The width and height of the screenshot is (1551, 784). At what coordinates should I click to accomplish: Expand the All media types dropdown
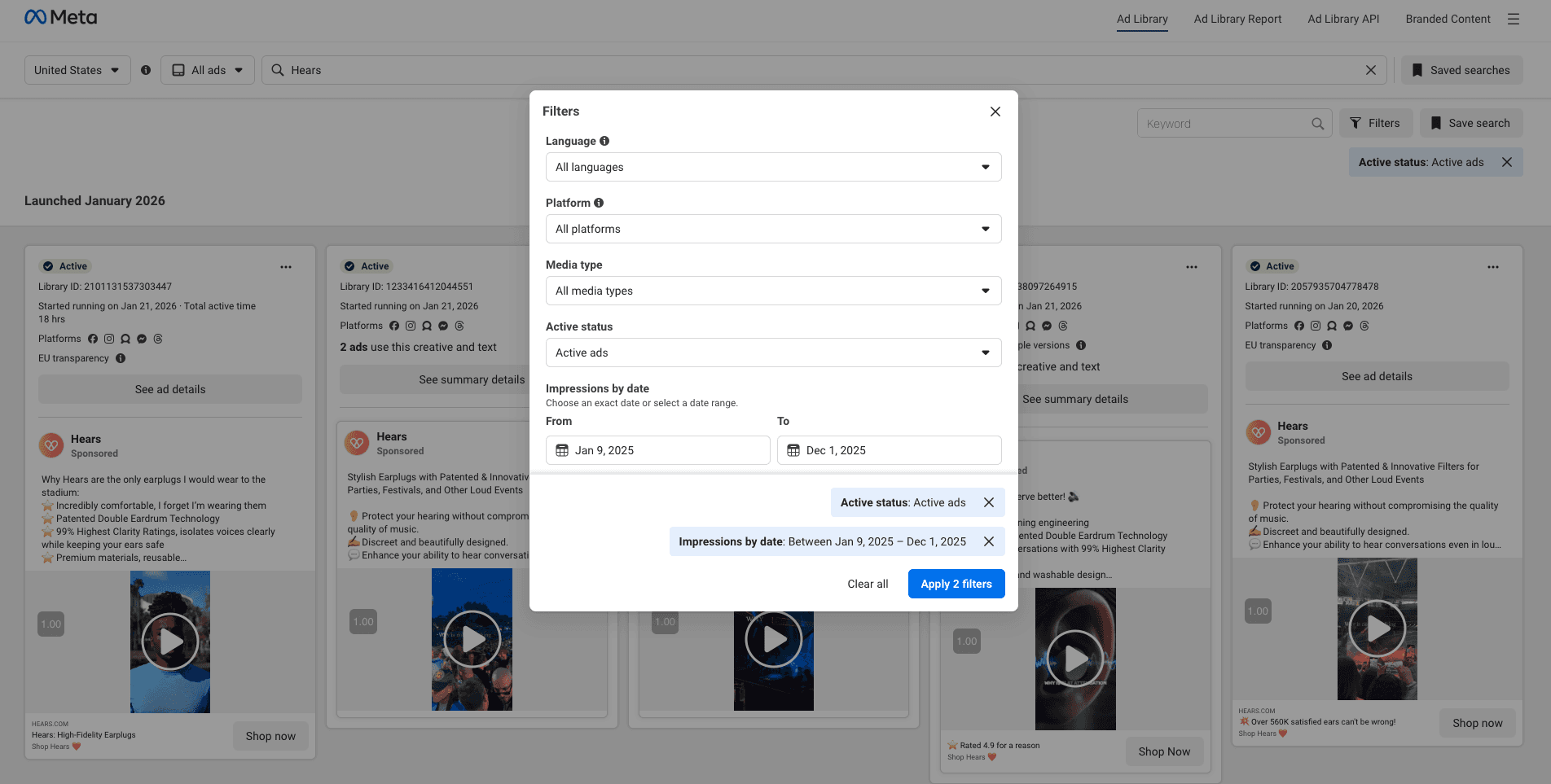(774, 291)
